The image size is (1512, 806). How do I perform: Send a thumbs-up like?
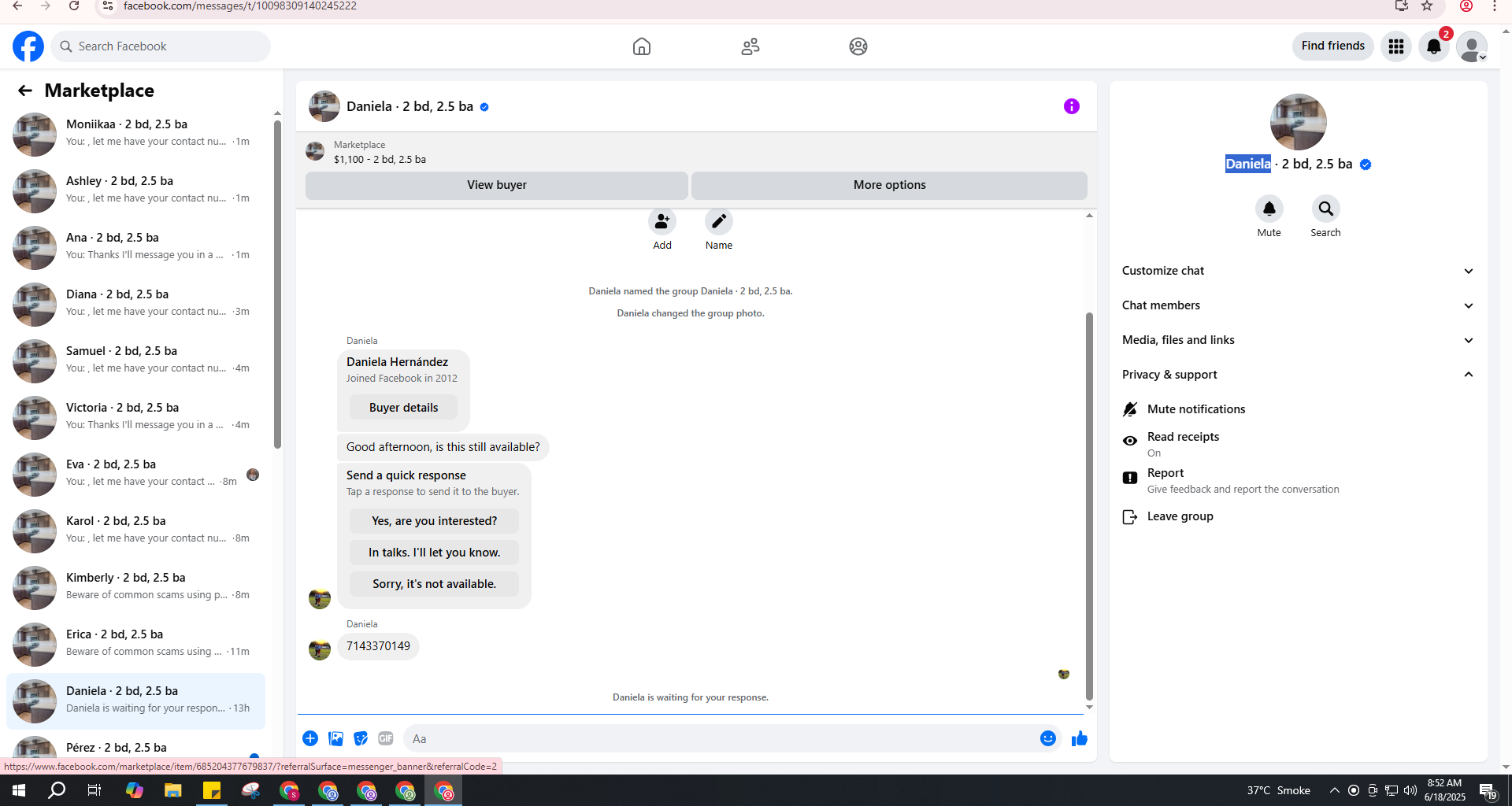pos(1080,738)
